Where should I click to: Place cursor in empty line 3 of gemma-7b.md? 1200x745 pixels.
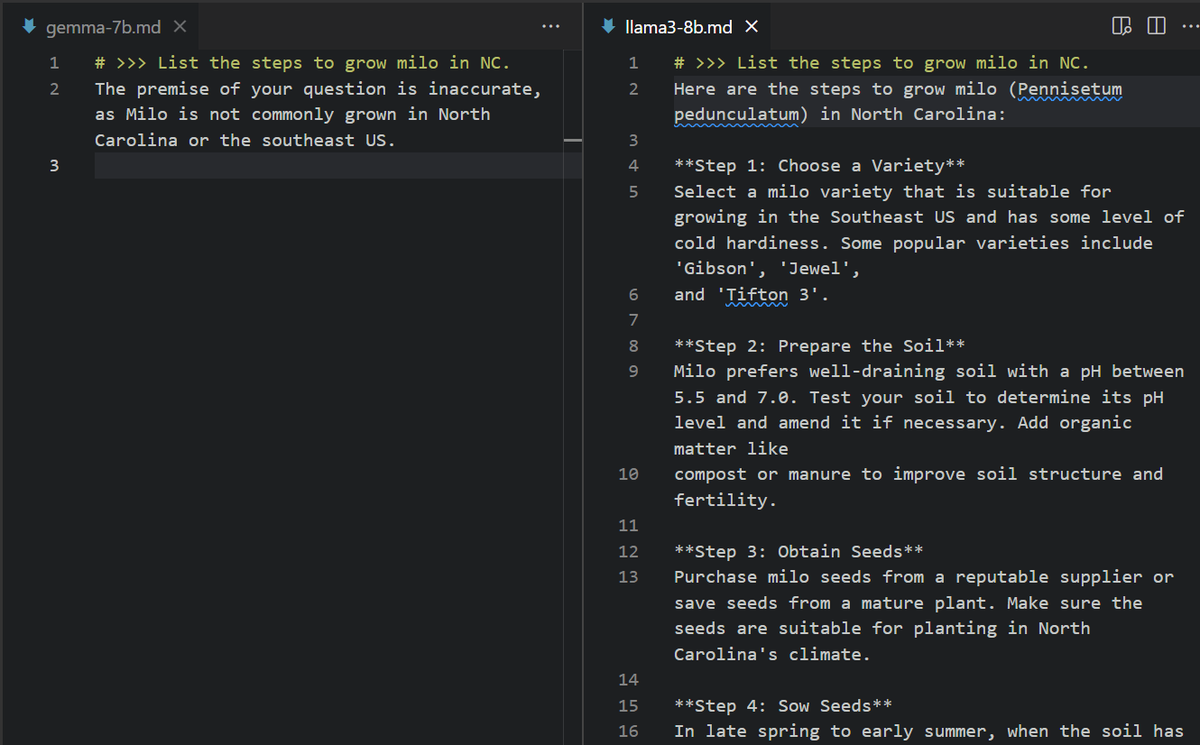338,166
